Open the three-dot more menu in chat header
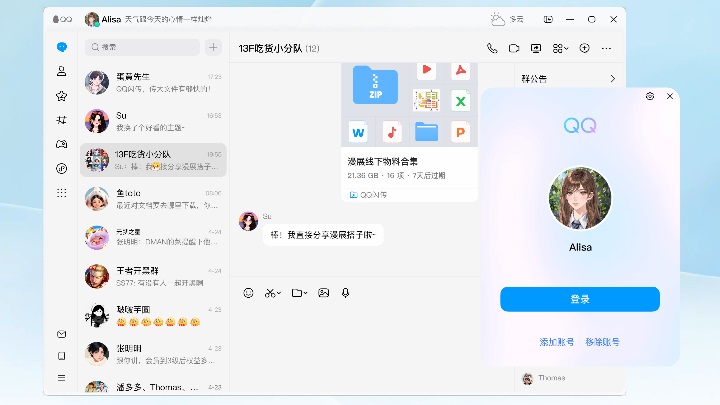 coord(606,48)
